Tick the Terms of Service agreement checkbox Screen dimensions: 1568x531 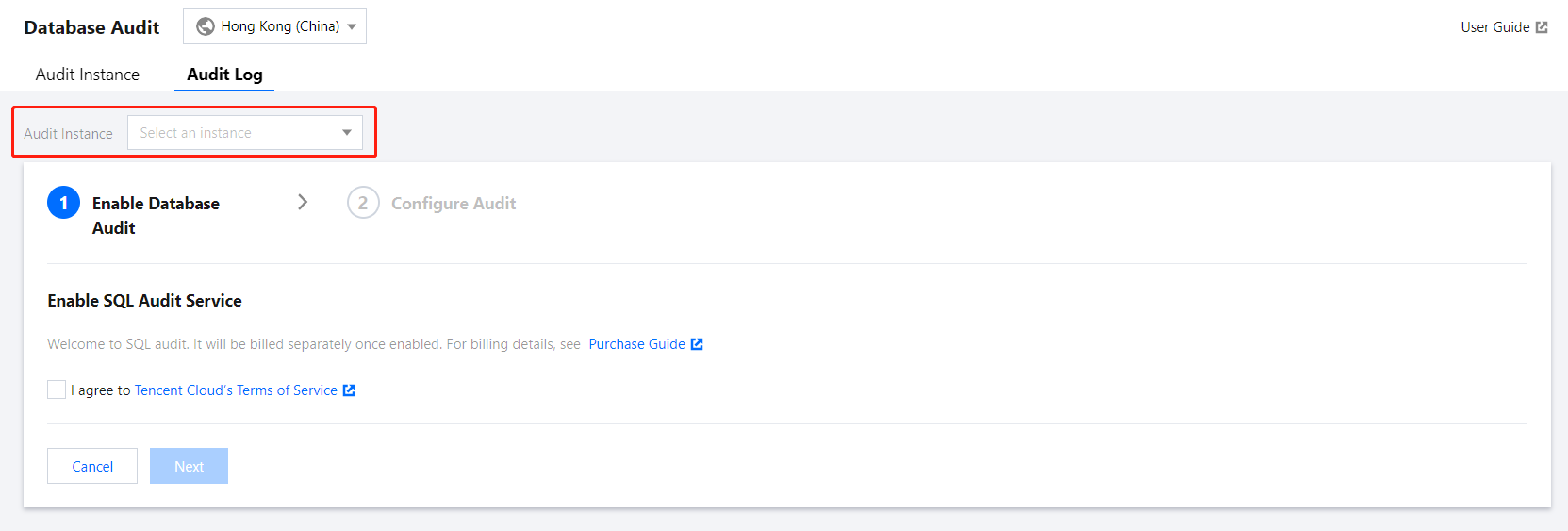point(57,390)
